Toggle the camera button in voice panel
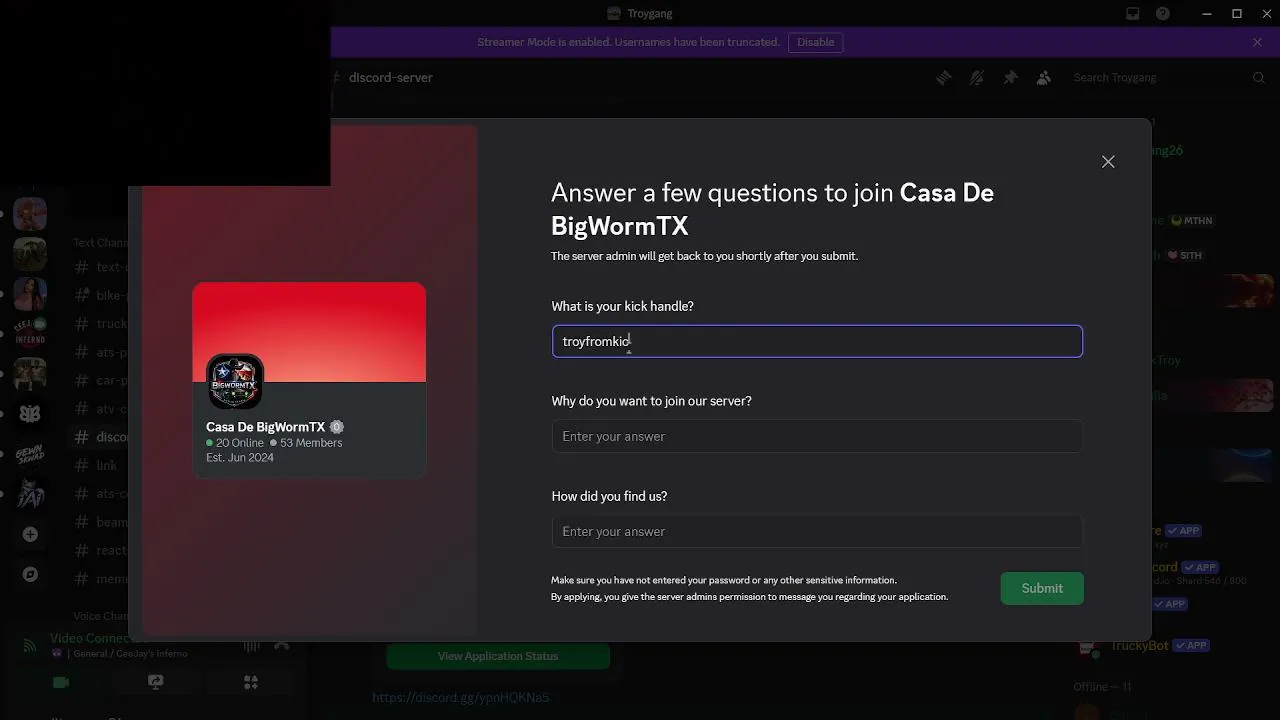The image size is (1280, 720). (x=60, y=682)
